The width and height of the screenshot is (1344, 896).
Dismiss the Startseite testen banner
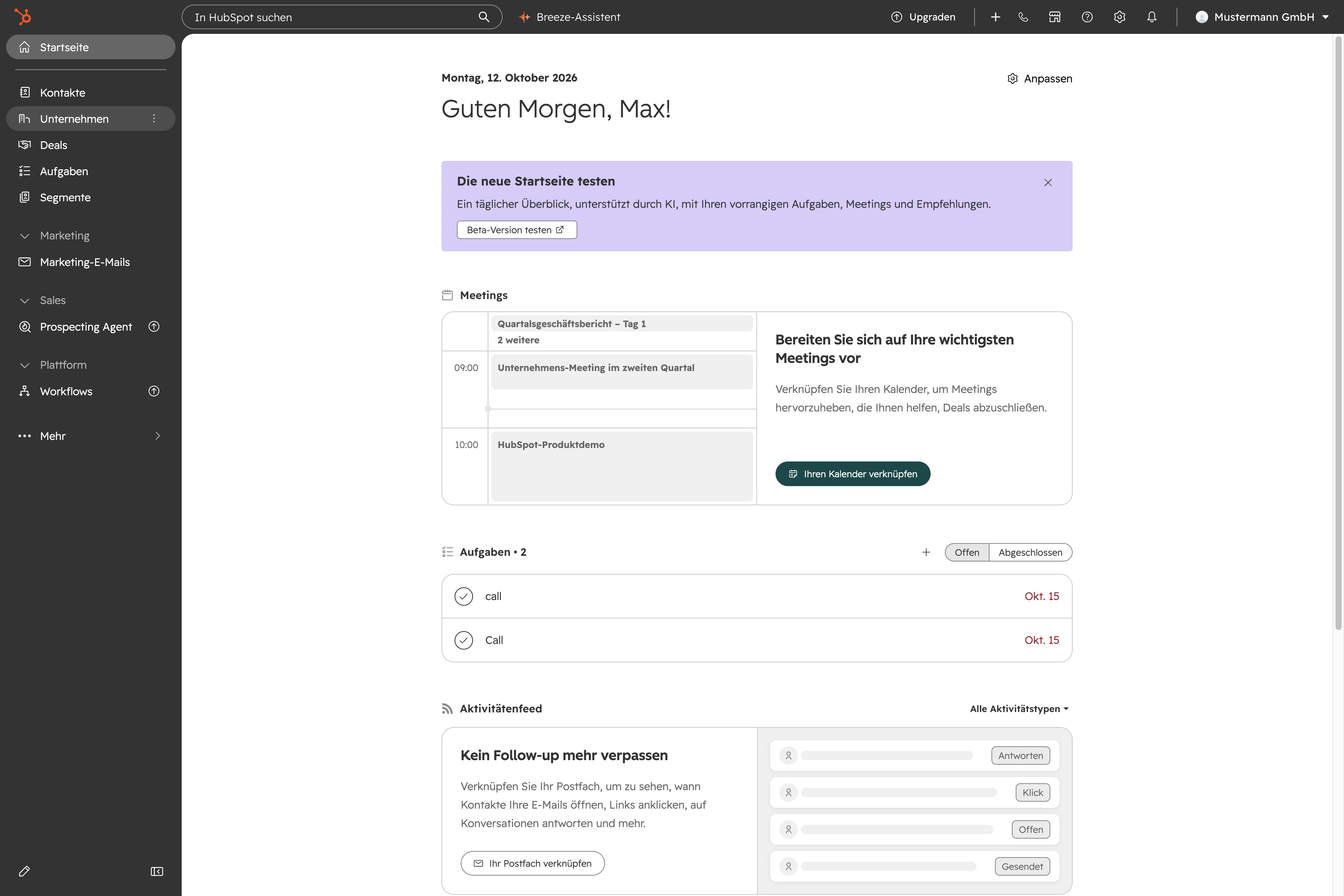pyautogui.click(x=1048, y=182)
